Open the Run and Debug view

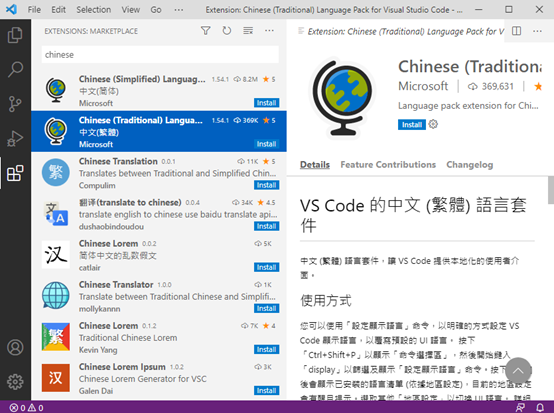[x=15, y=138]
